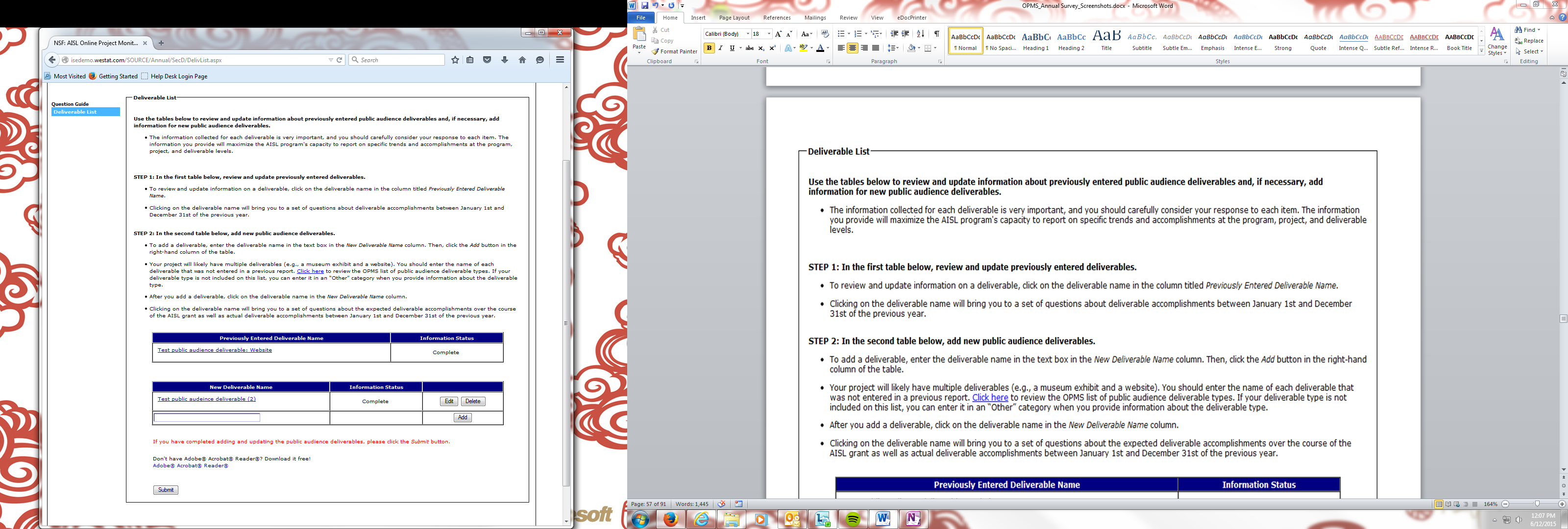Click Spotify icon in the taskbar
The height and width of the screenshot is (529, 1568).
853,519
